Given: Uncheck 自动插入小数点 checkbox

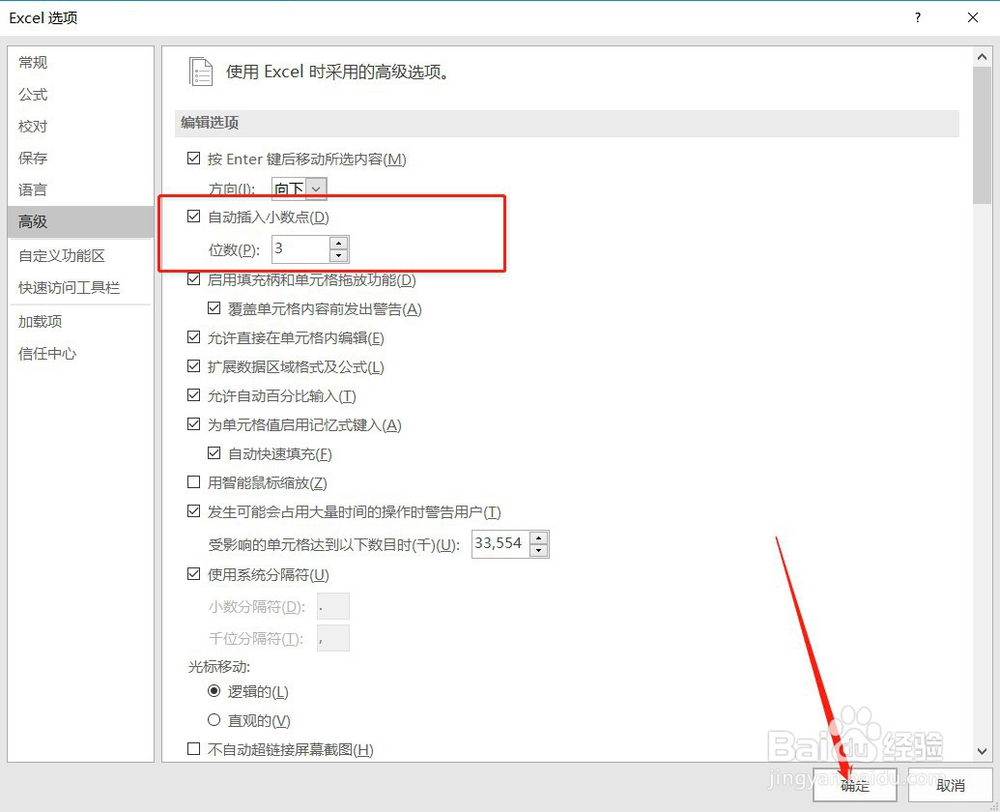Looking at the screenshot, I should [194, 216].
